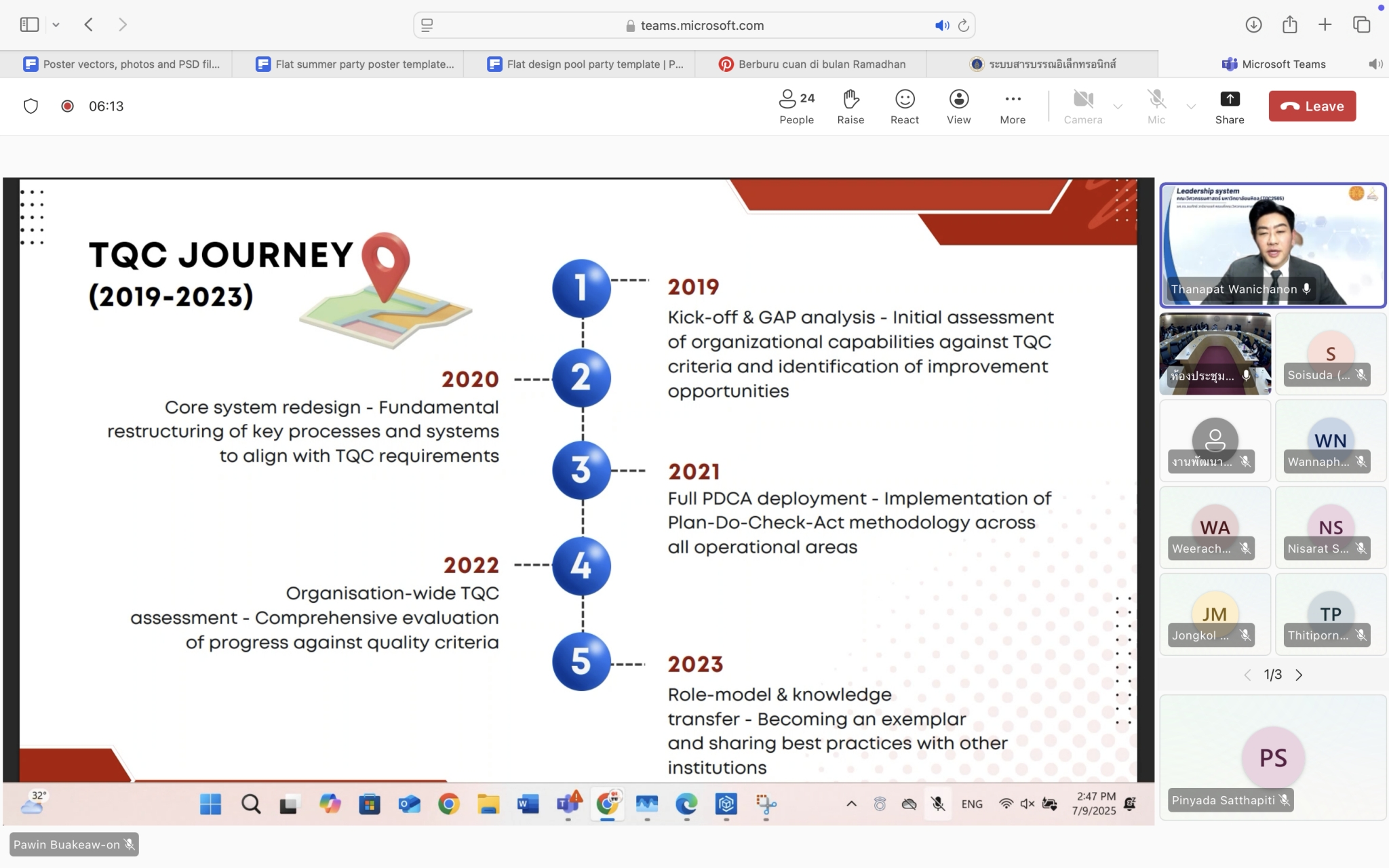This screenshot has height=868, width=1389.
Task: Open the View layout options
Action: [x=958, y=107]
